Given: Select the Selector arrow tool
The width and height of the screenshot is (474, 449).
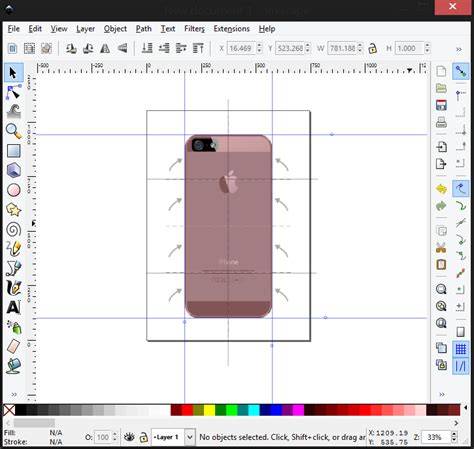Looking at the screenshot, I should [13, 72].
